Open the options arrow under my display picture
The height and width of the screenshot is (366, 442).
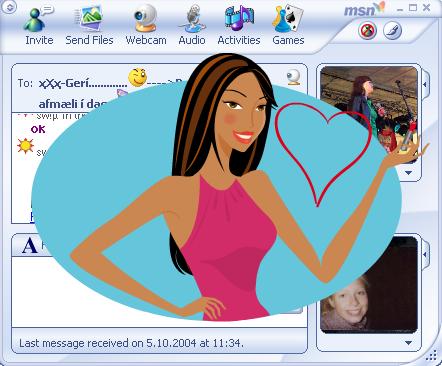408,342
